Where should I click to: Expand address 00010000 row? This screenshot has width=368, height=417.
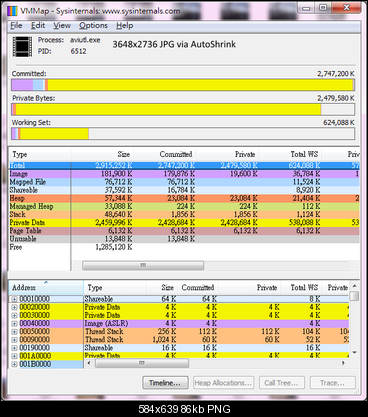click(14, 299)
